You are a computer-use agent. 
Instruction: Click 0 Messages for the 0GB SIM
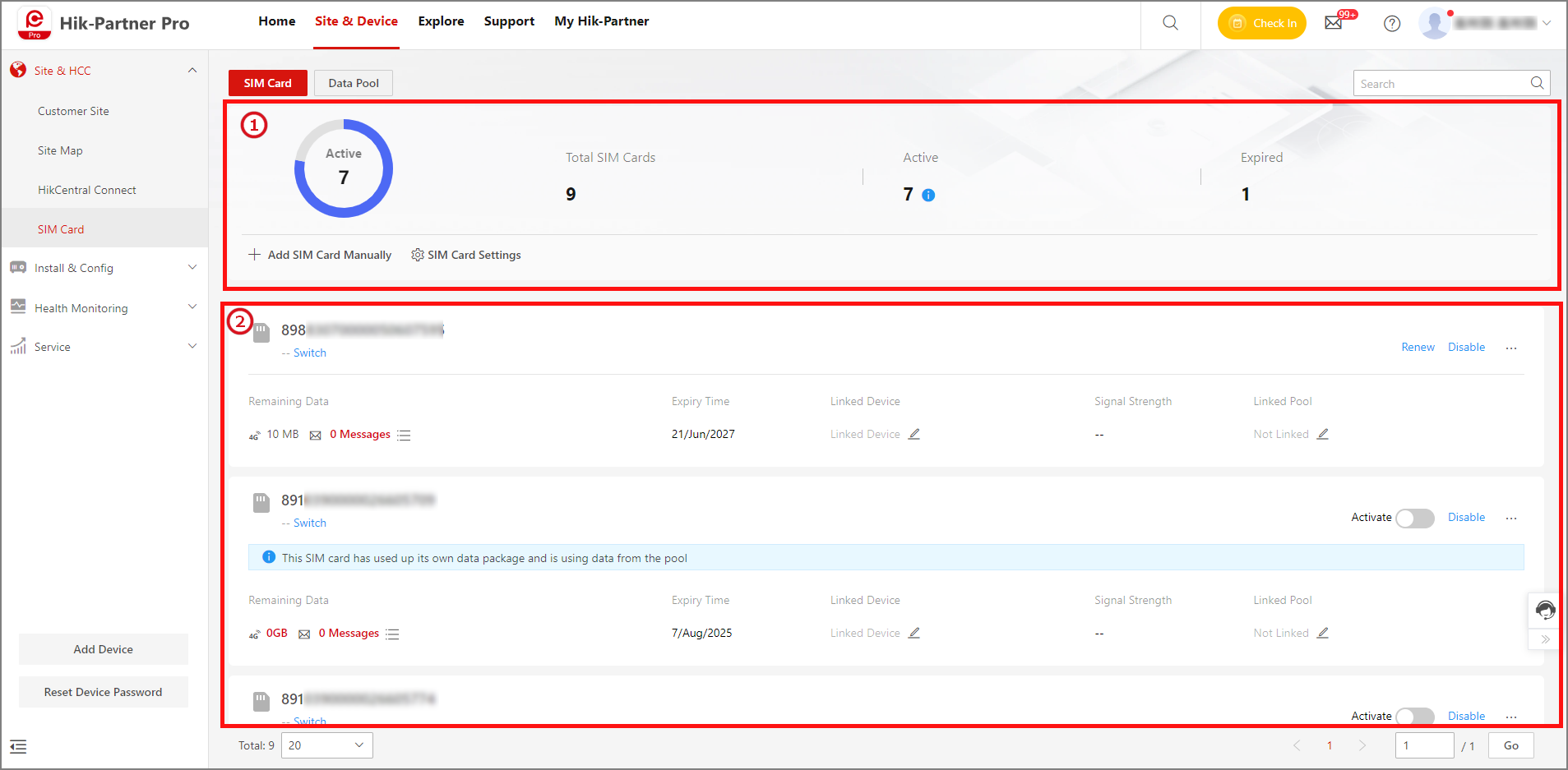349,634
